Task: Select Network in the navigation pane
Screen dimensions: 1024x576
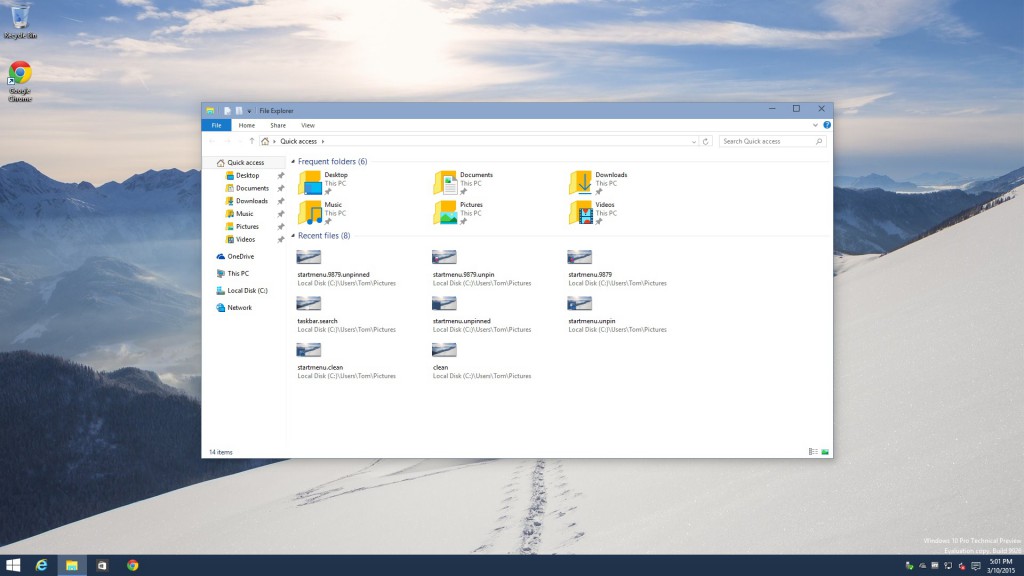Action: point(234,308)
